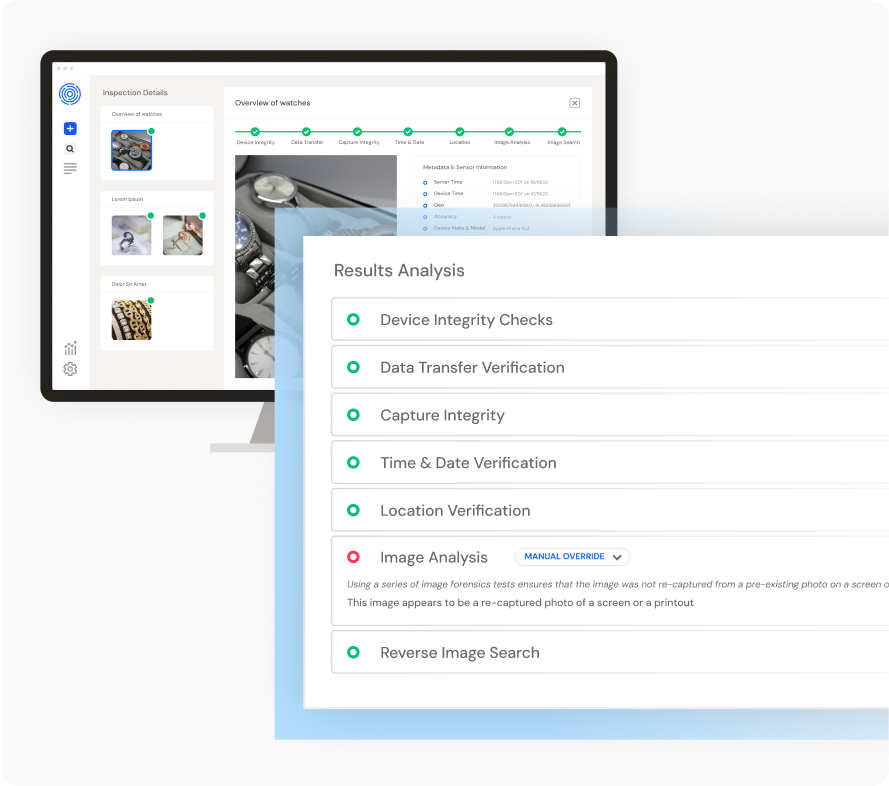Viewport: 889px width, 786px height.
Task: Expand the Location Verification row
Action: click(x=610, y=510)
